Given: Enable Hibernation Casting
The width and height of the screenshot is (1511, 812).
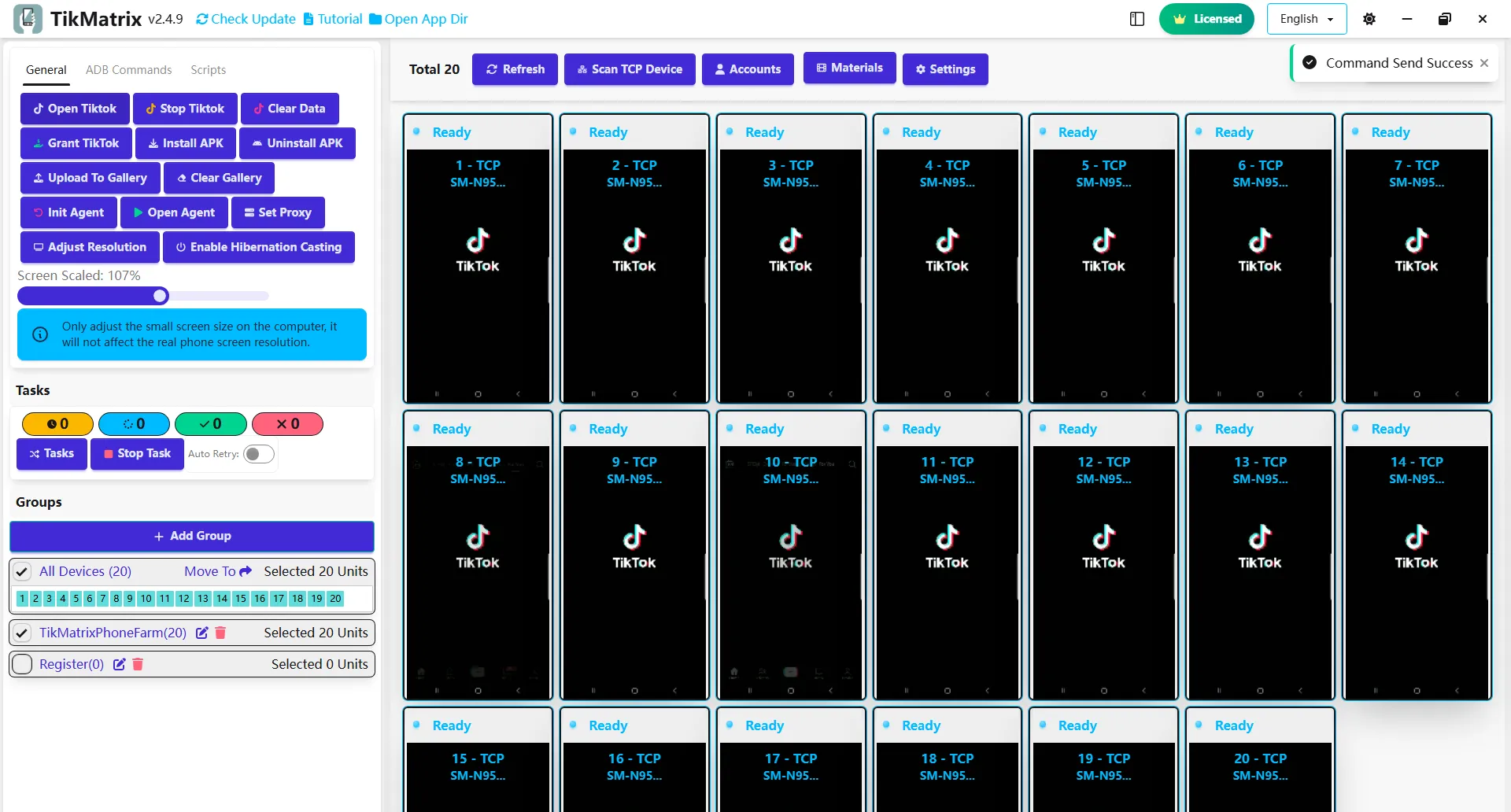Looking at the screenshot, I should tap(258, 247).
